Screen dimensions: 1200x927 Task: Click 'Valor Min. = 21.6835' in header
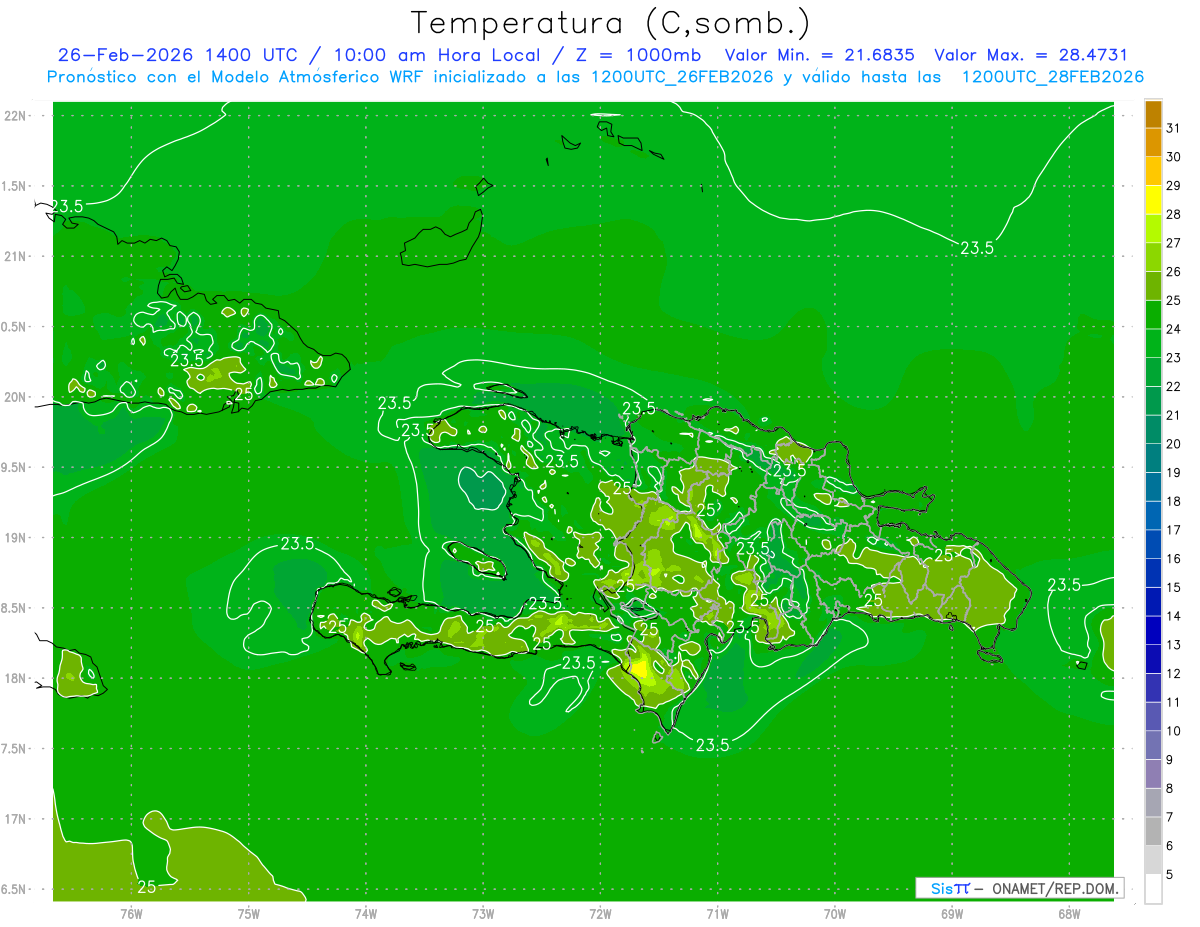(819, 55)
